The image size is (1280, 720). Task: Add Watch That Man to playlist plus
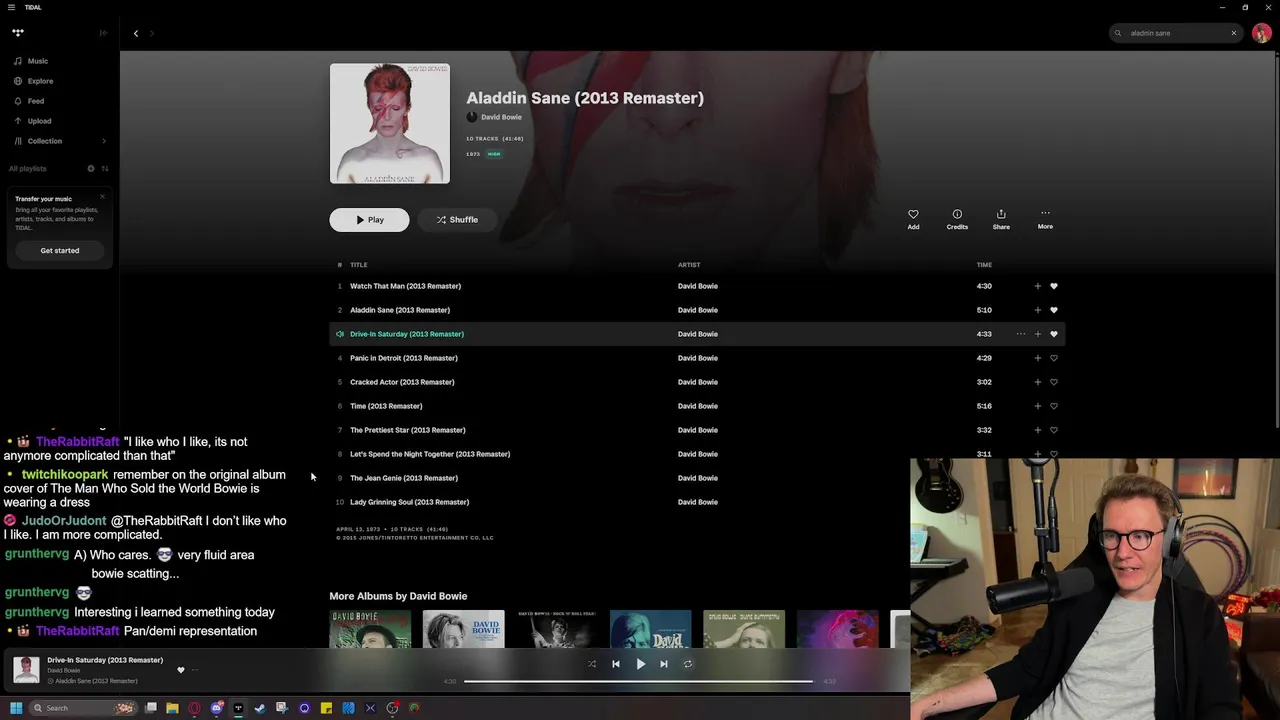(1037, 286)
